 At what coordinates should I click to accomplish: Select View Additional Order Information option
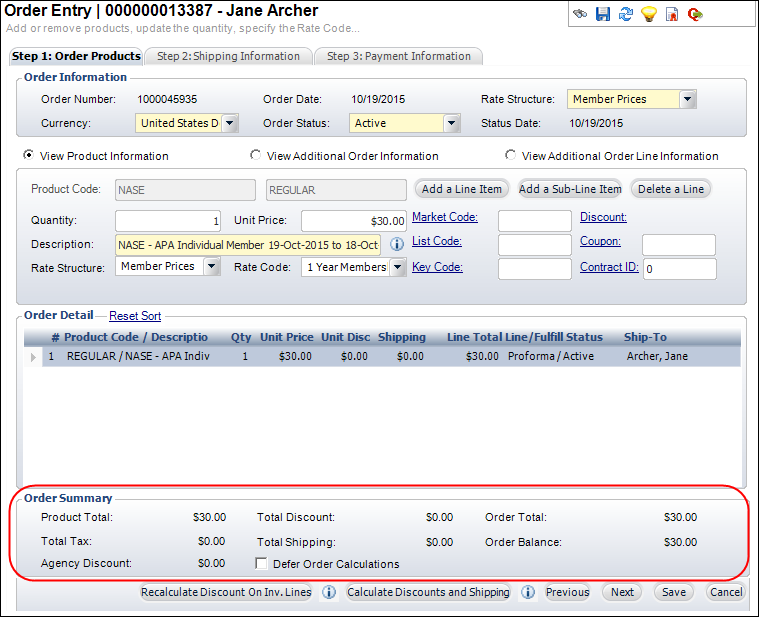pyautogui.click(x=255, y=155)
